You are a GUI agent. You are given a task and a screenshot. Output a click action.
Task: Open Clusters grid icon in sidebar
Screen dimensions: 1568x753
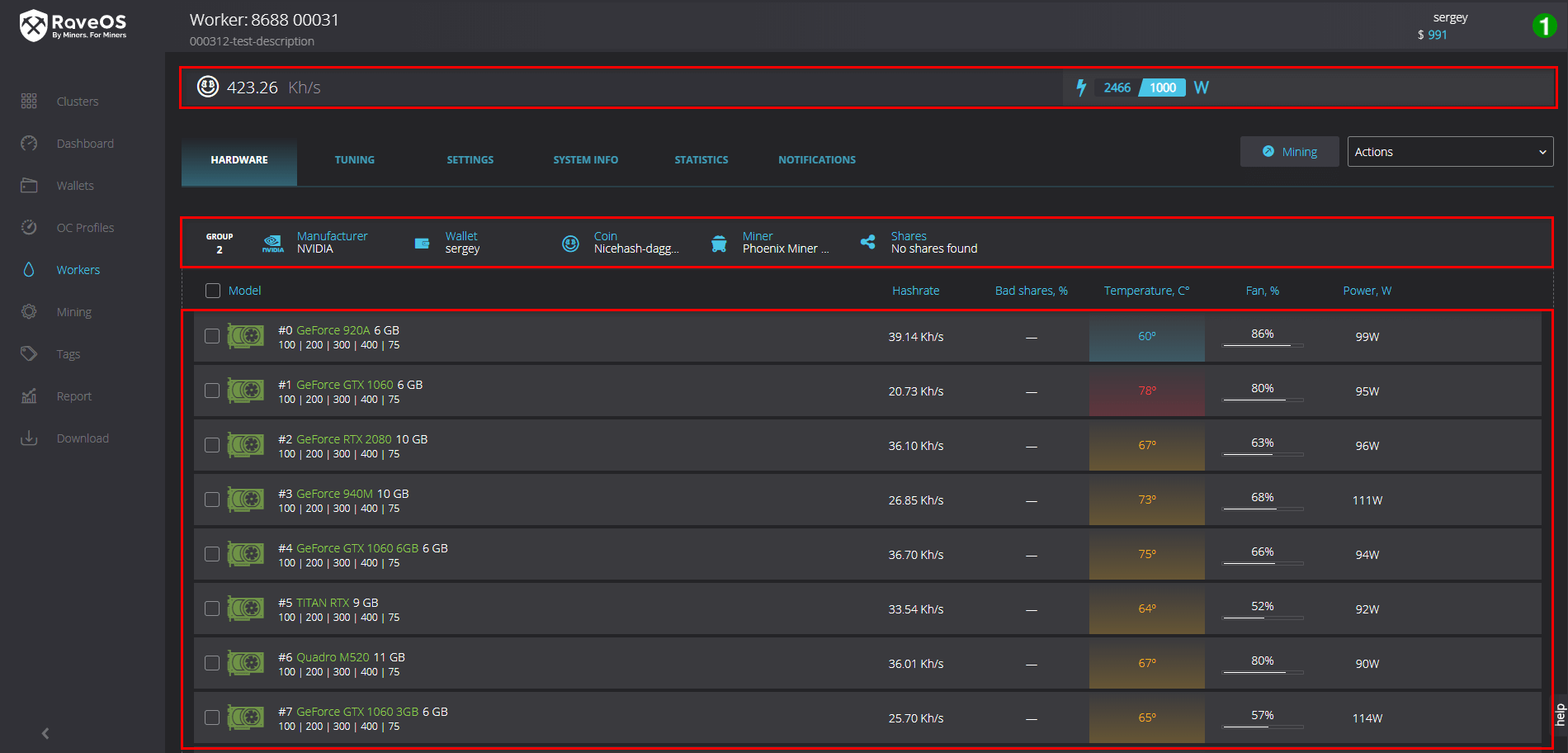(29, 101)
